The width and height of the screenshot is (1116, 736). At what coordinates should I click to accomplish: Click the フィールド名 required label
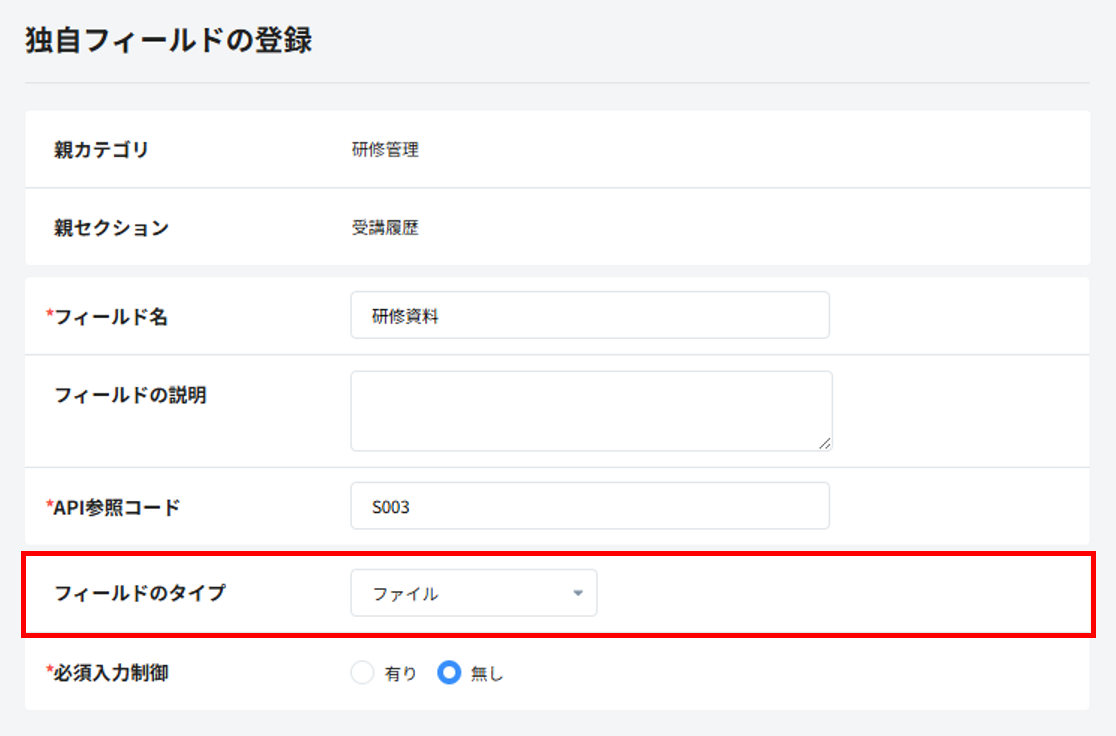click(108, 316)
